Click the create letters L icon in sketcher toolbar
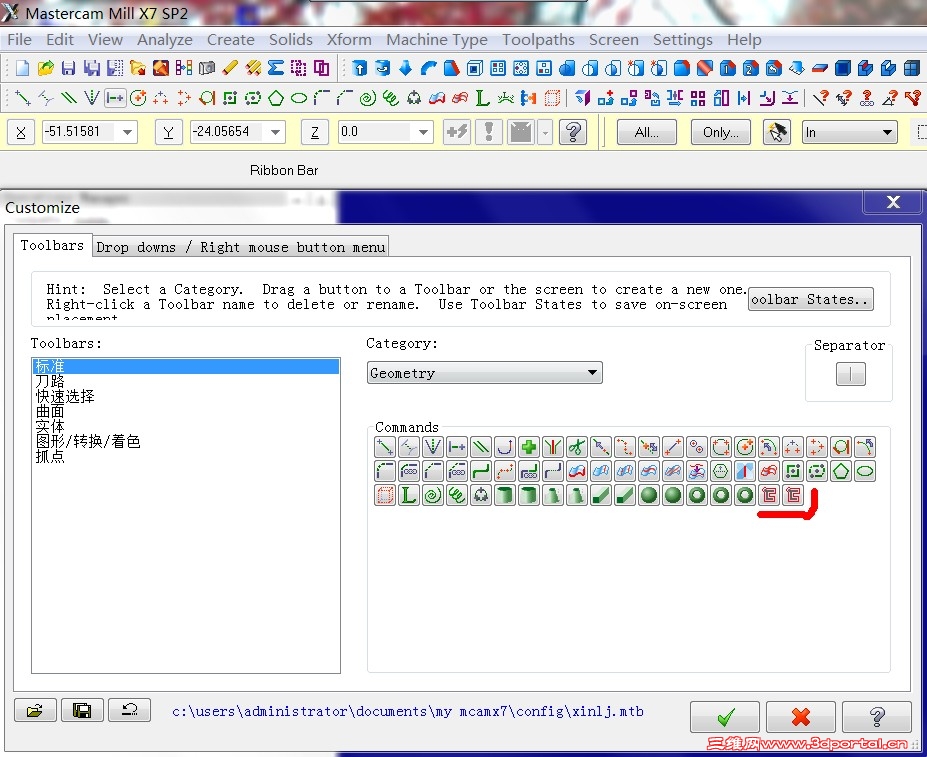This screenshot has height=757, width=927. click(x=482, y=98)
